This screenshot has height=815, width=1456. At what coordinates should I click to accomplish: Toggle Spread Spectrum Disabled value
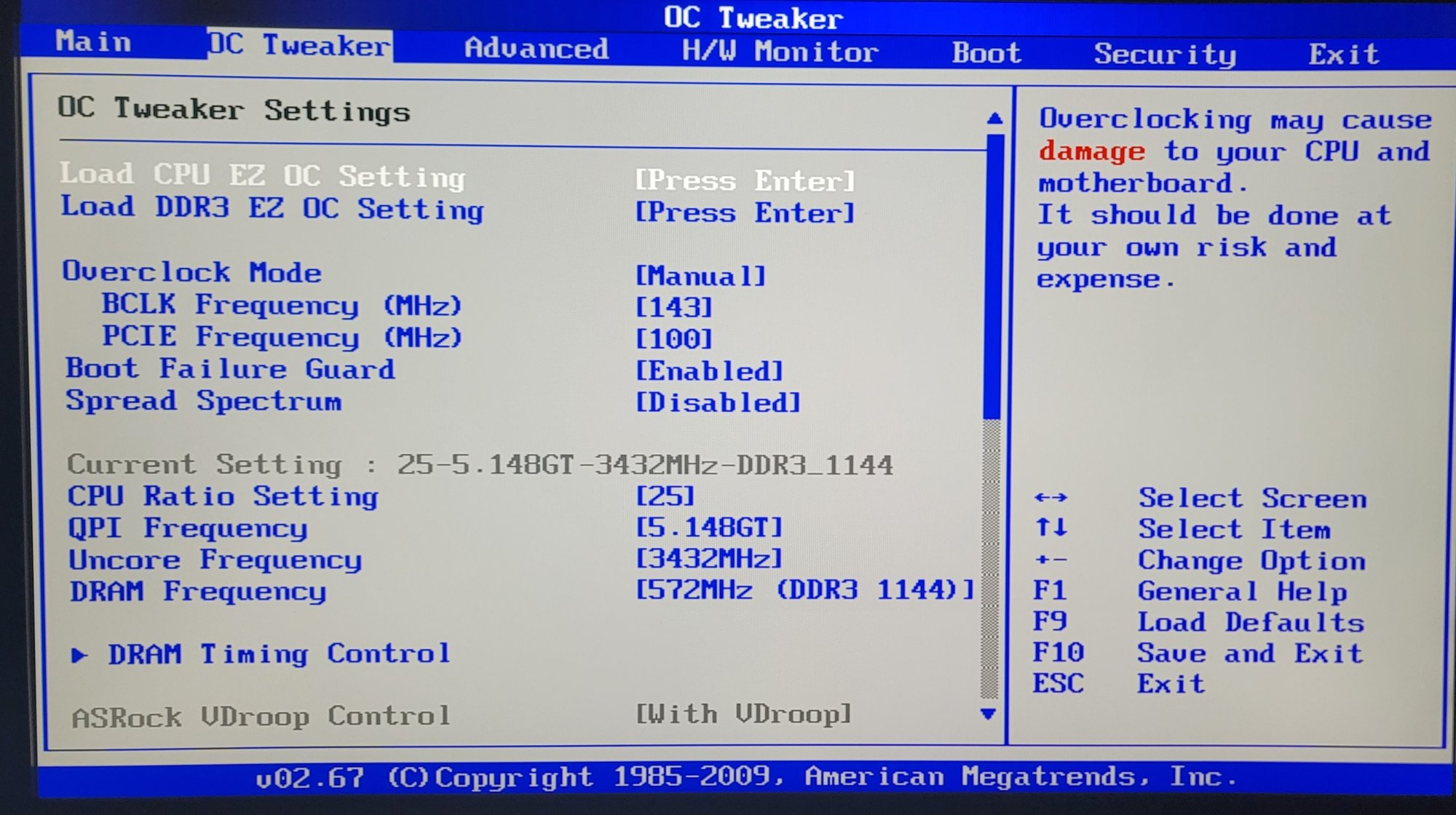(x=718, y=402)
